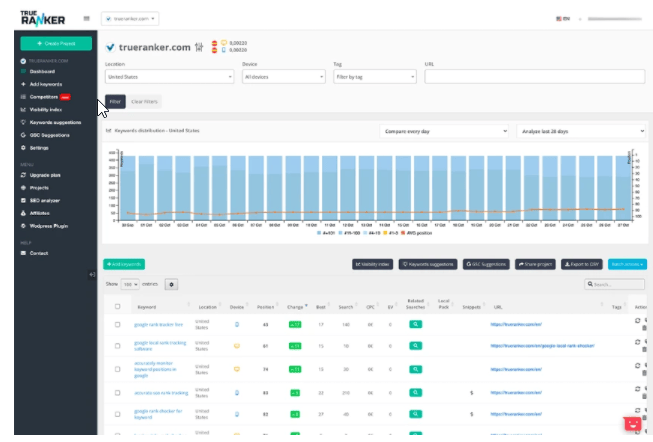Open the Location dropdown showing United States
This screenshot has height=442, width=653.
(x=169, y=76)
